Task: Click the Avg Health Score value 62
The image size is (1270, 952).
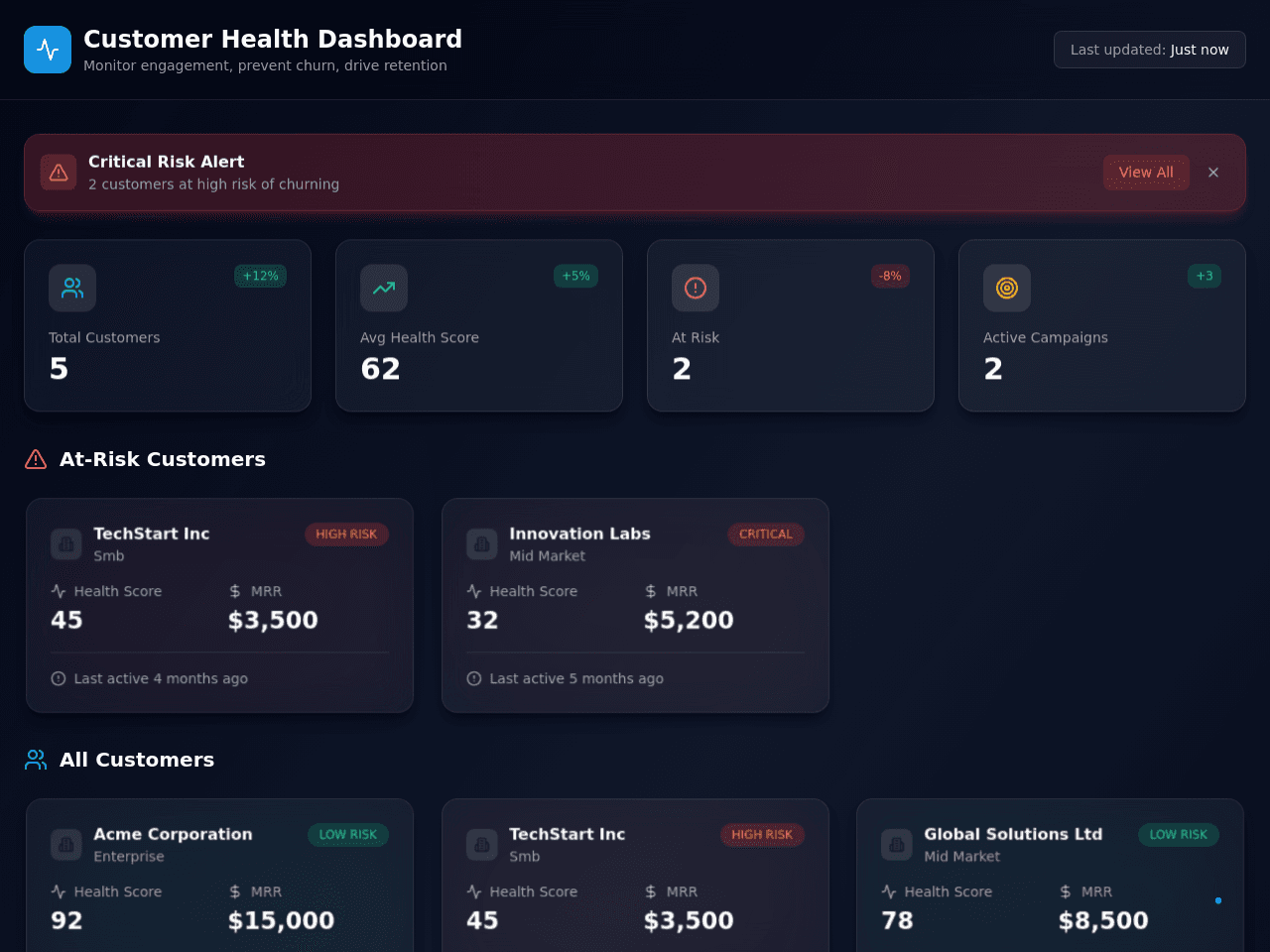Action: pos(381,369)
